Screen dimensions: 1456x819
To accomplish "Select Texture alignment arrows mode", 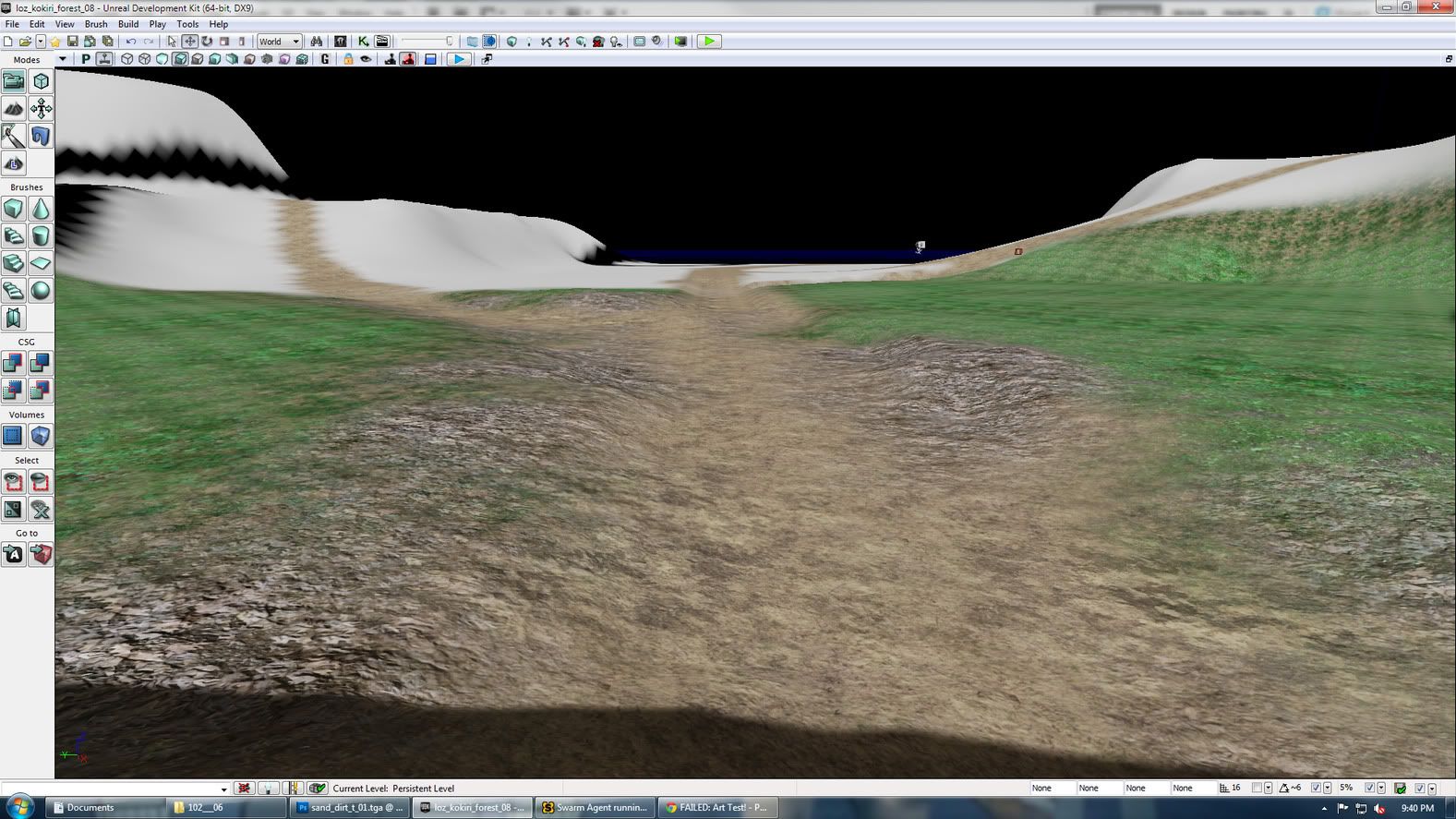I will (41, 109).
